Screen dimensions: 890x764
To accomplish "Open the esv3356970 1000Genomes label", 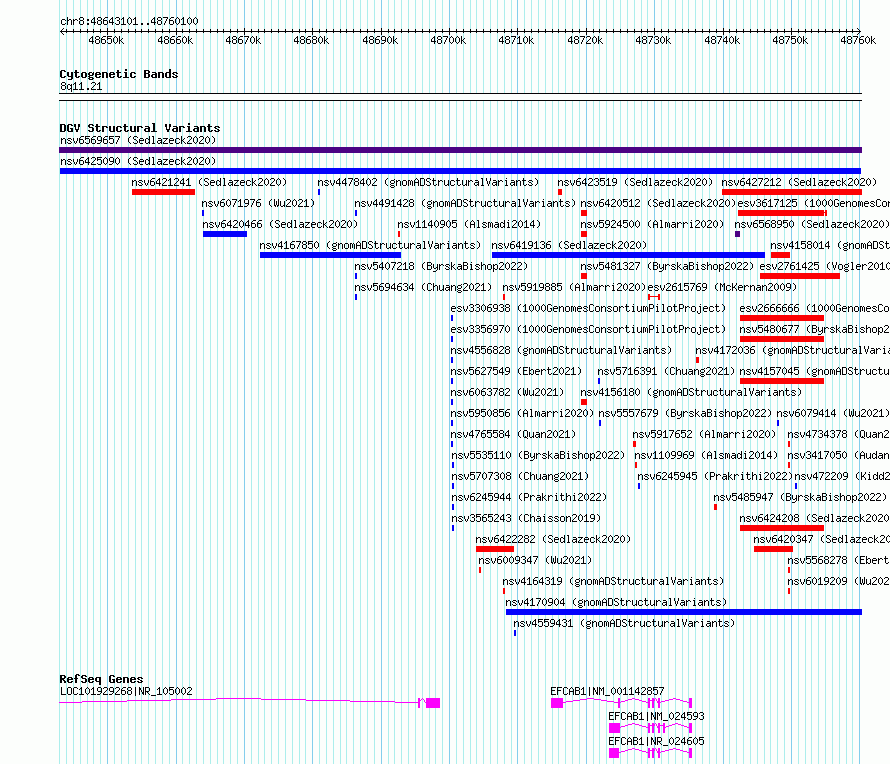I will click(x=588, y=329).
